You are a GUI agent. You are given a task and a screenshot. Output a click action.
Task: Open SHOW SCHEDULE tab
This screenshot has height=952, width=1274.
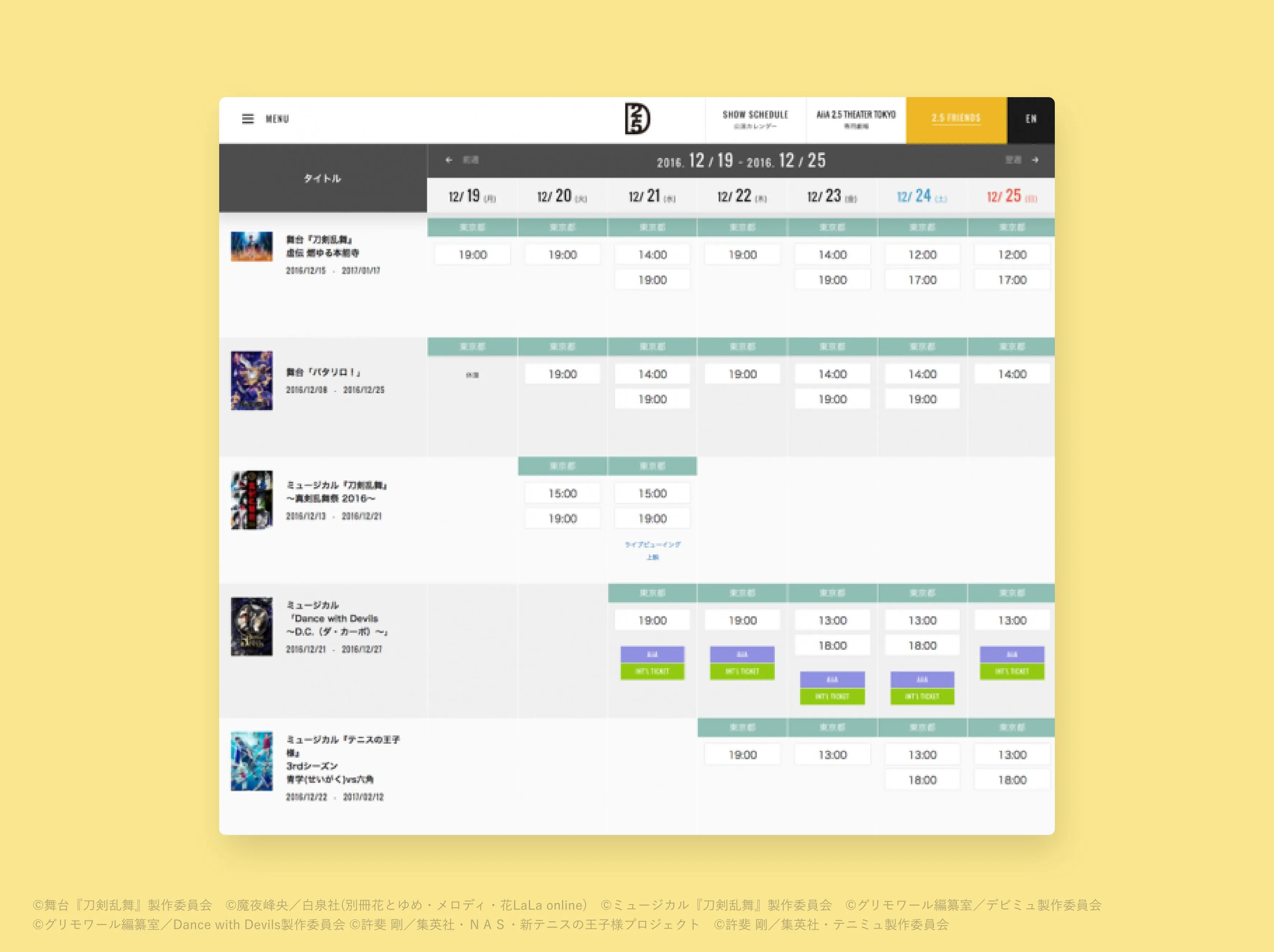pos(755,119)
